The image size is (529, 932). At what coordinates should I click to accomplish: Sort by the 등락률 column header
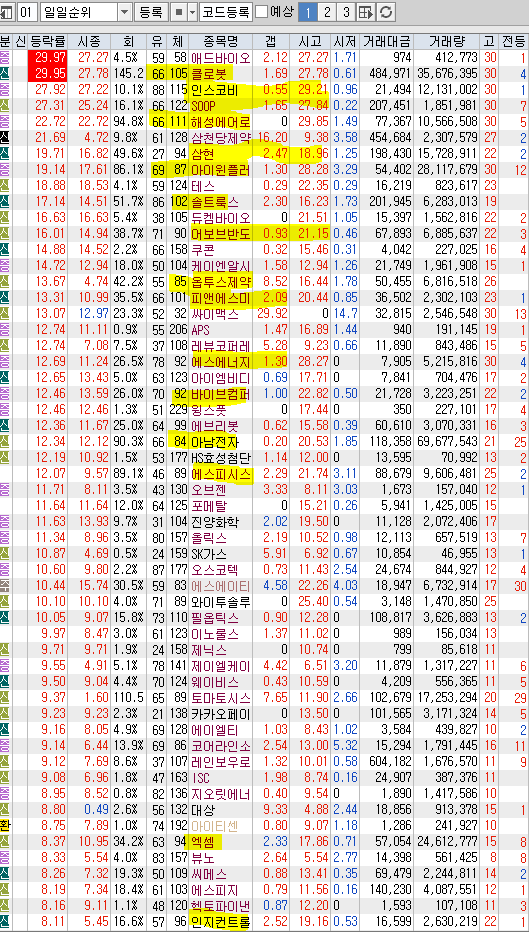coord(48,41)
